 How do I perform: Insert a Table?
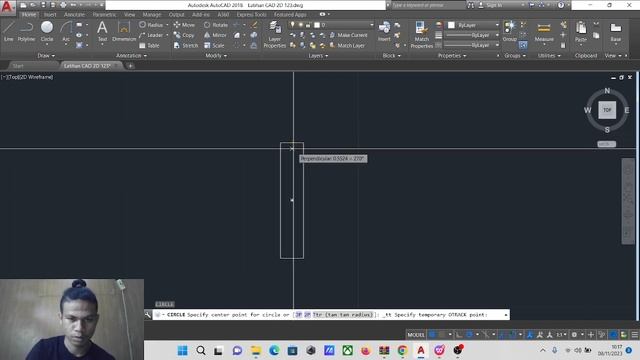tap(149, 45)
